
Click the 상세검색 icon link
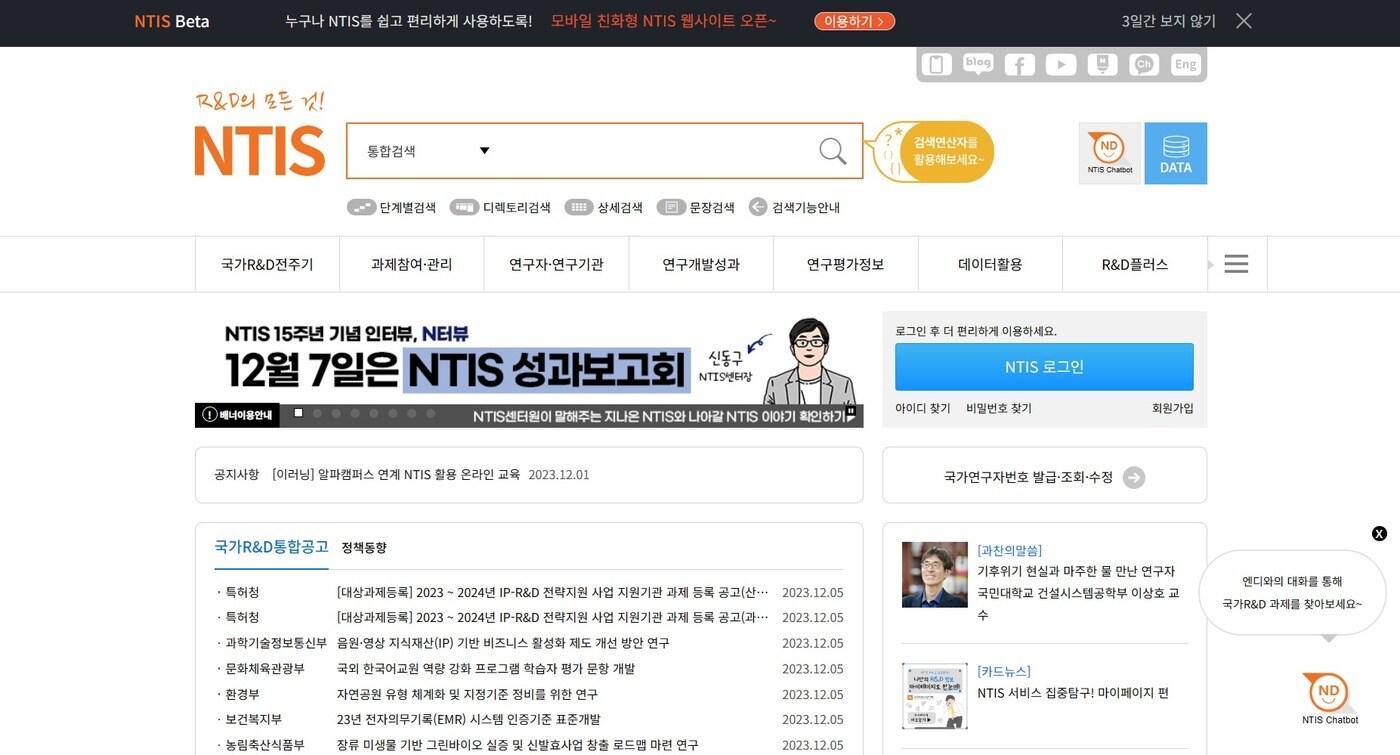click(604, 207)
